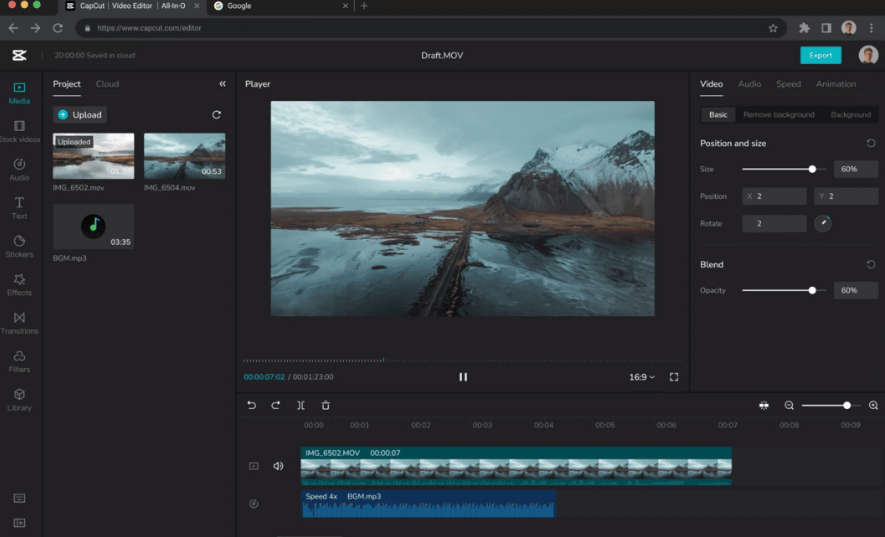Split the clip at playhead
Image resolution: width=885 pixels, height=537 pixels.
point(301,405)
